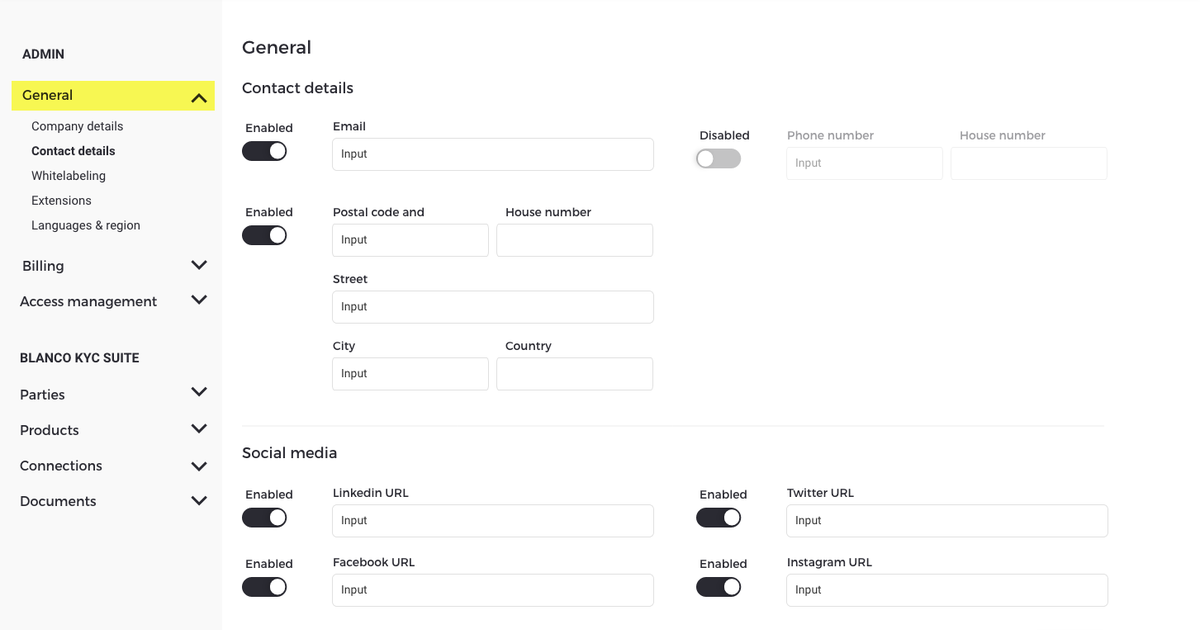
Task: Enable the Phone number toggle
Action: [718, 159]
